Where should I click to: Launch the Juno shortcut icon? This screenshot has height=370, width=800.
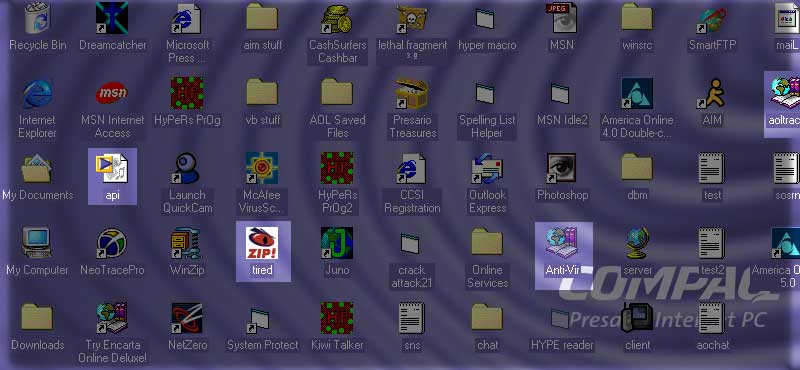click(x=337, y=243)
